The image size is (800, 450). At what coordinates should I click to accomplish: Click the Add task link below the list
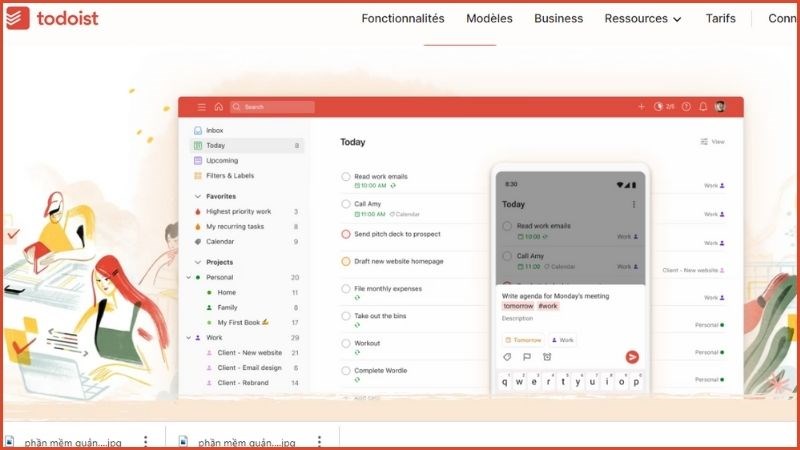pos(362,397)
